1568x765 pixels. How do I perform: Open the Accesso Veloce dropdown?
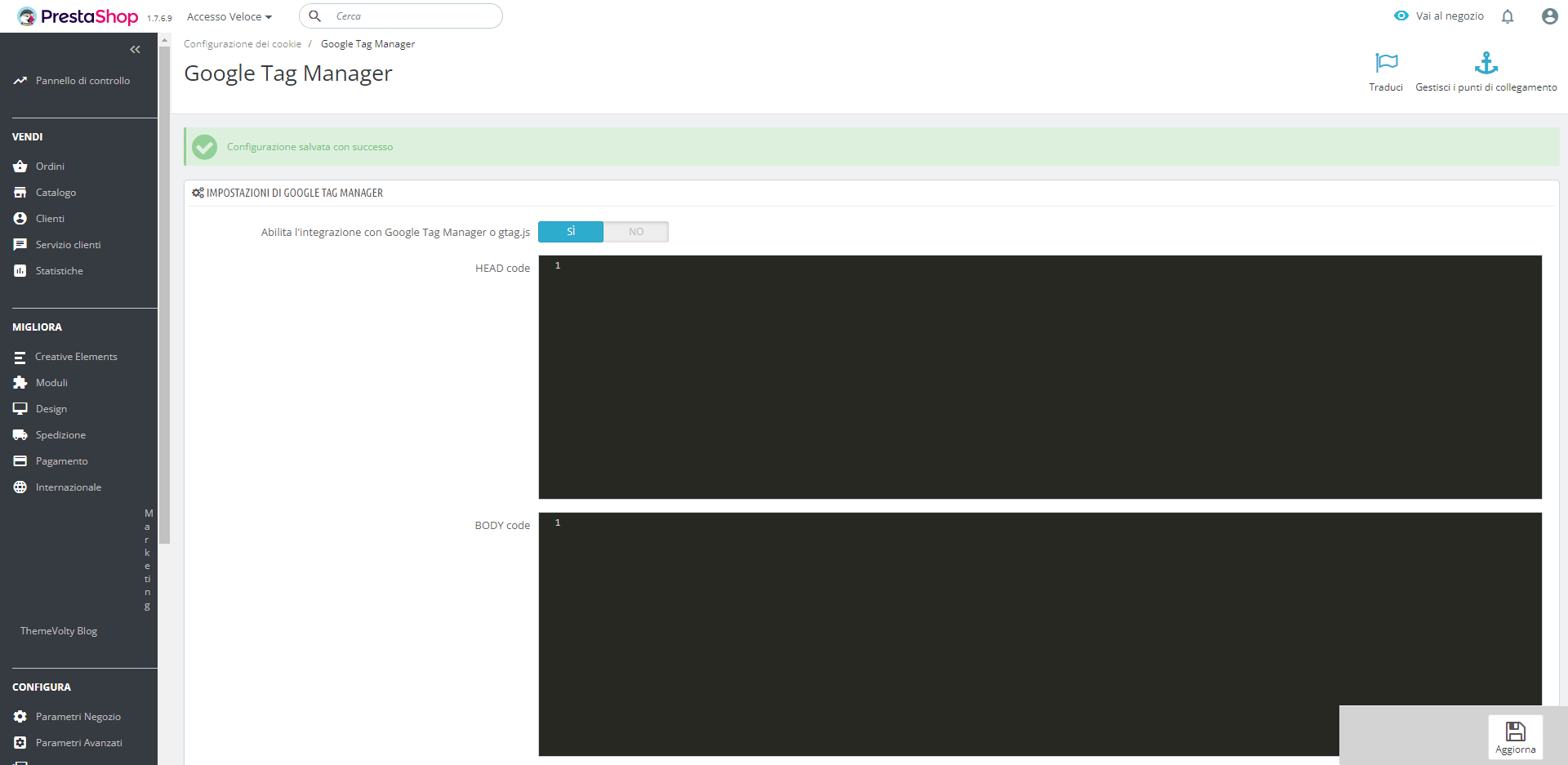click(229, 16)
